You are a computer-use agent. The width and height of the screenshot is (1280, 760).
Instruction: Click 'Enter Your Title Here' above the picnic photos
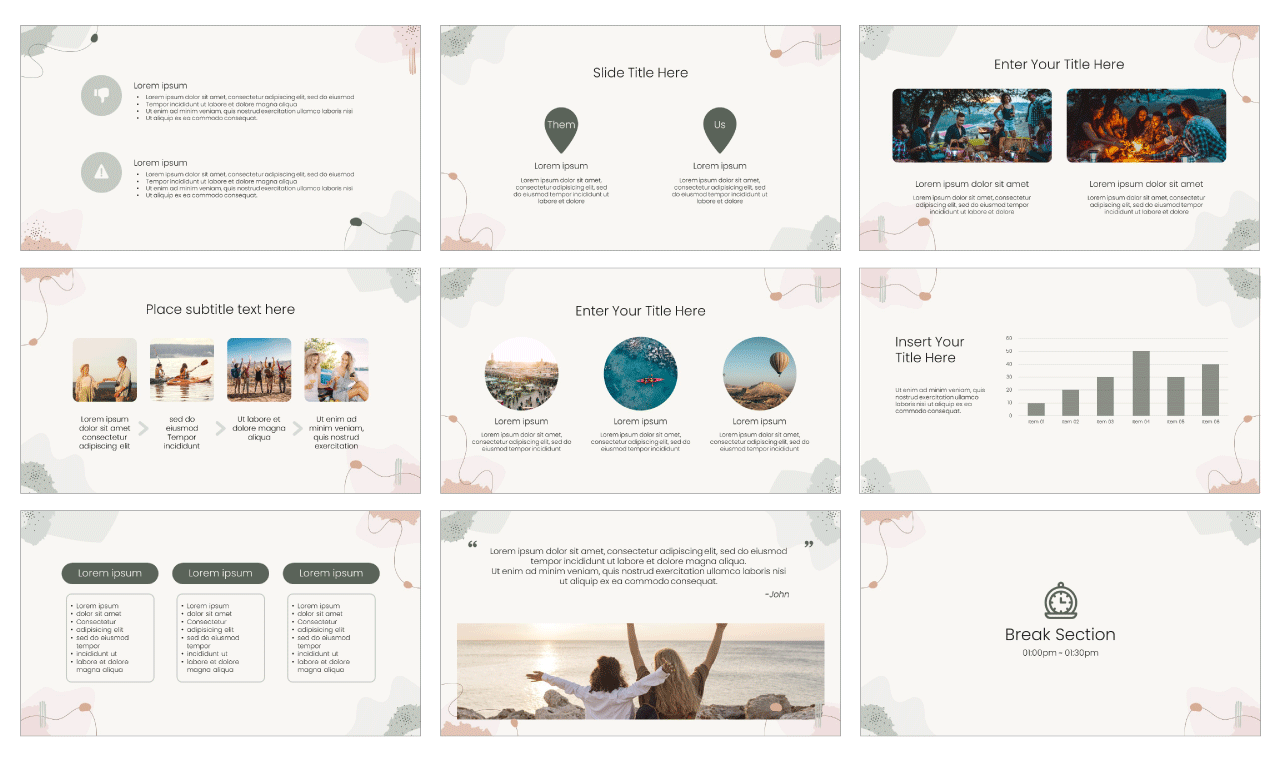pyautogui.click(x=1059, y=64)
